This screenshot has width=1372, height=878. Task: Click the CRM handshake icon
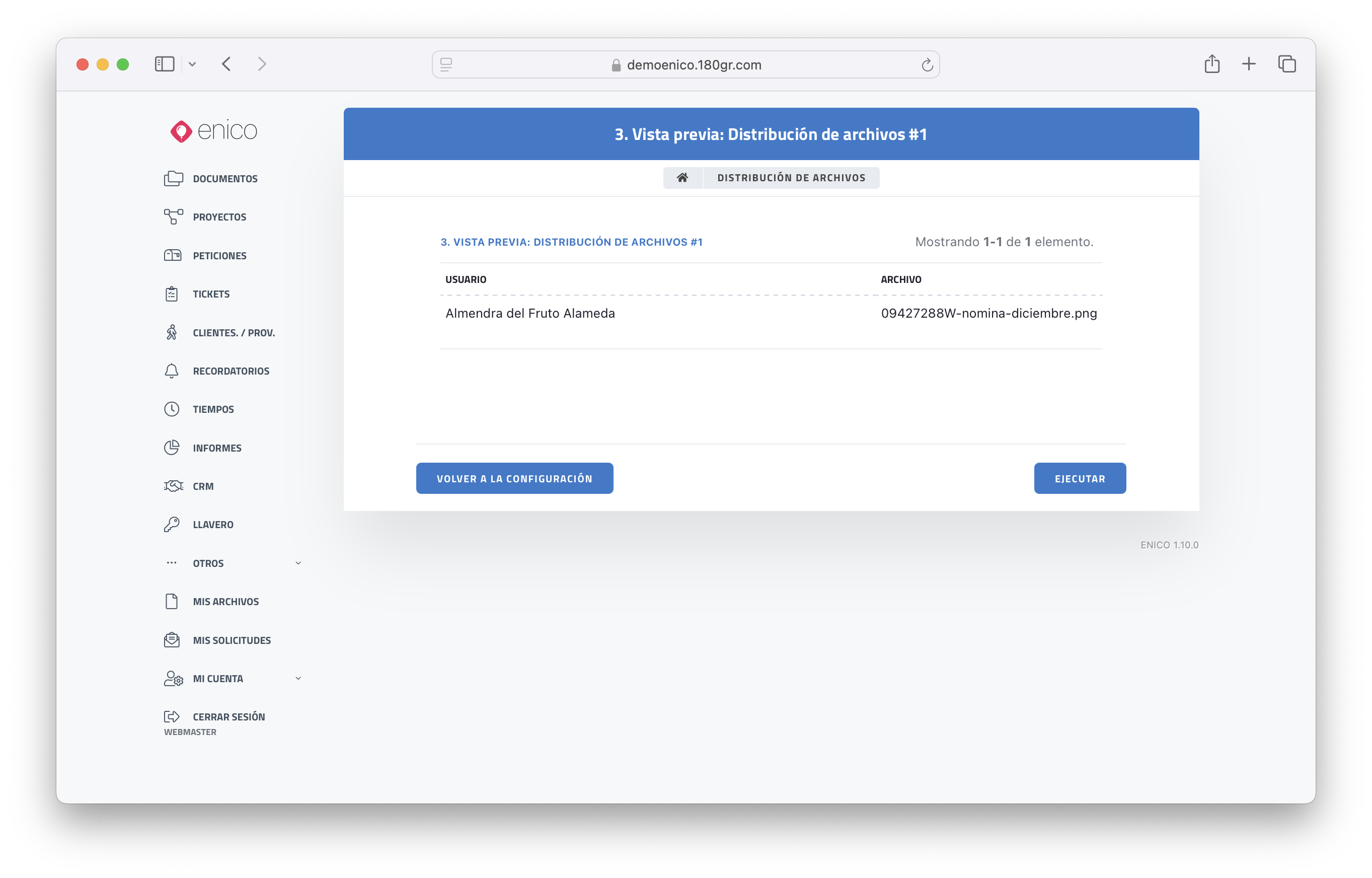(173, 486)
